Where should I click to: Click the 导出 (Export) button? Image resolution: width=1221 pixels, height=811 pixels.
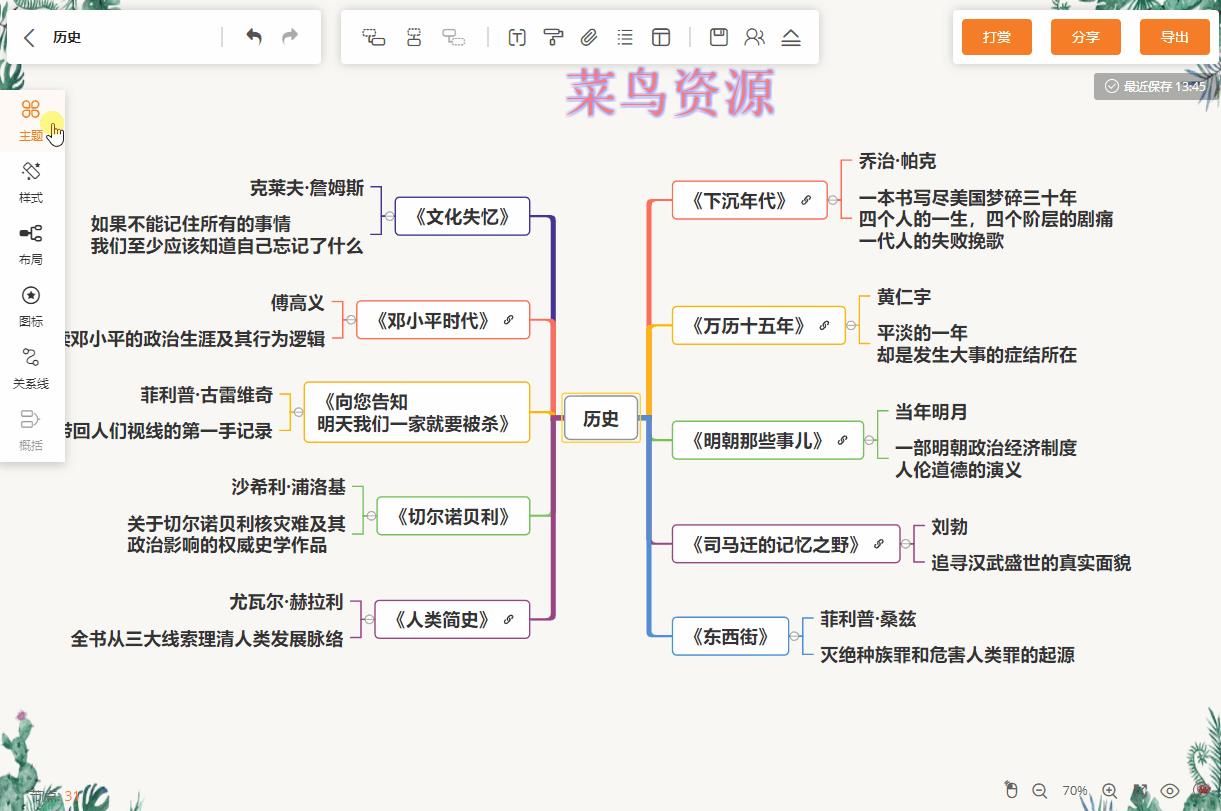[x=1174, y=36]
